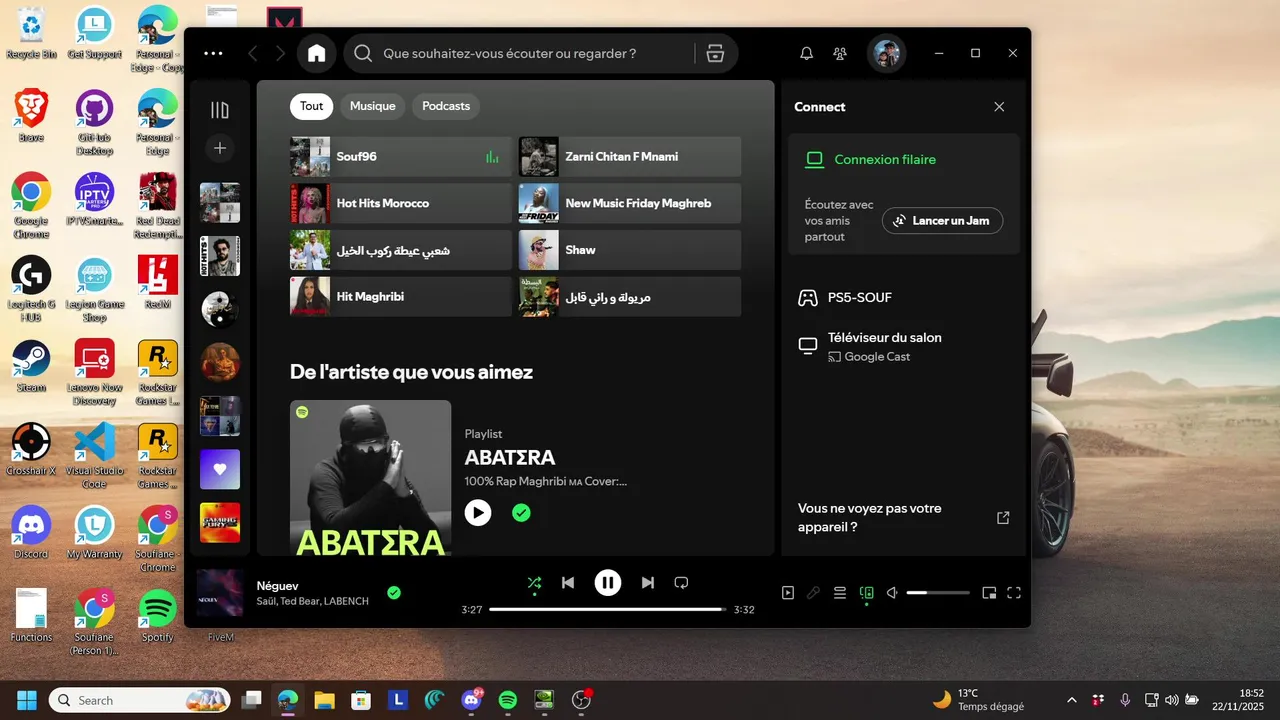Close the Connect panel
Viewport: 1280px width, 720px height.
point(999,107)
